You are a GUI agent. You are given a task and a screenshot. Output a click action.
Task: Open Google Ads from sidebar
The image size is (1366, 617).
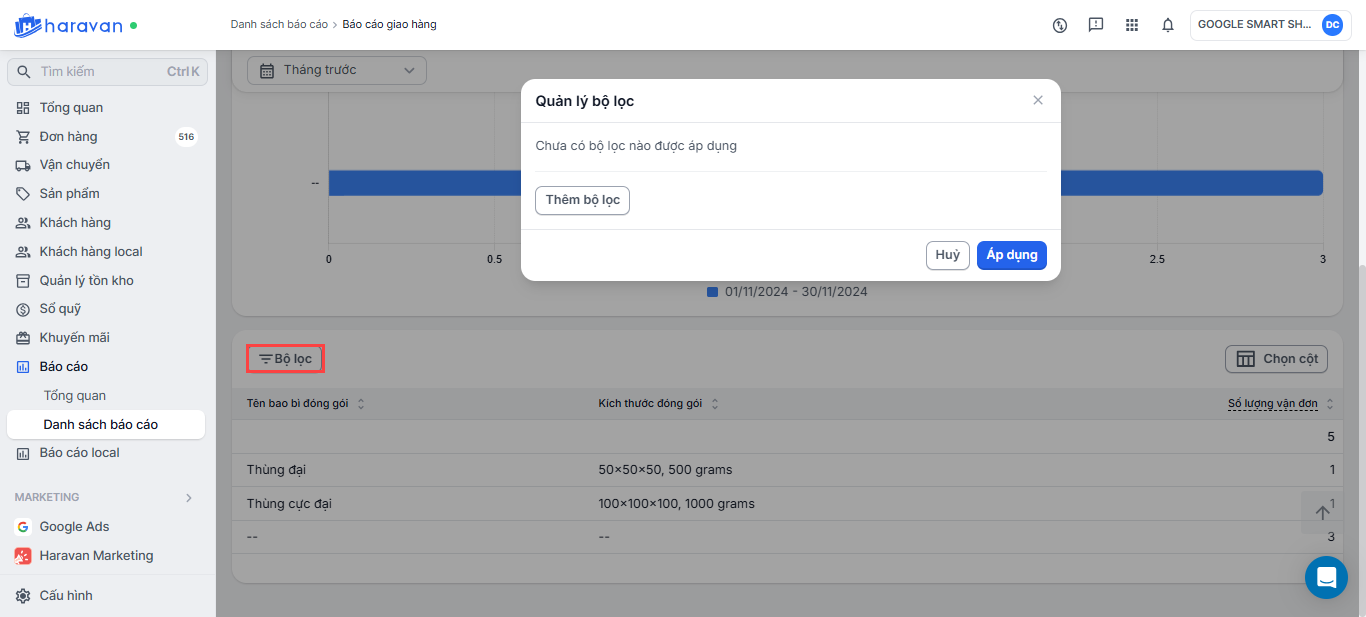pos(74,527)
